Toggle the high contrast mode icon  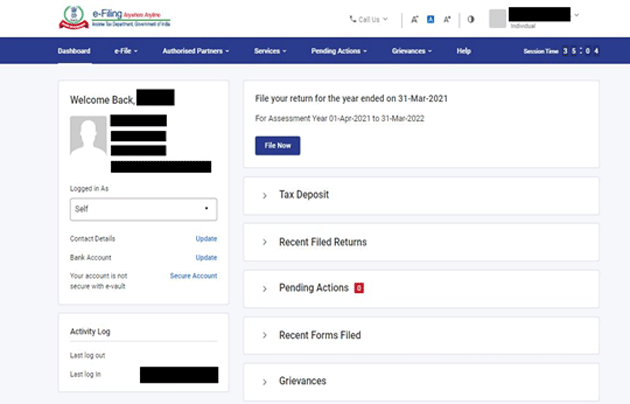coord(471,19)
